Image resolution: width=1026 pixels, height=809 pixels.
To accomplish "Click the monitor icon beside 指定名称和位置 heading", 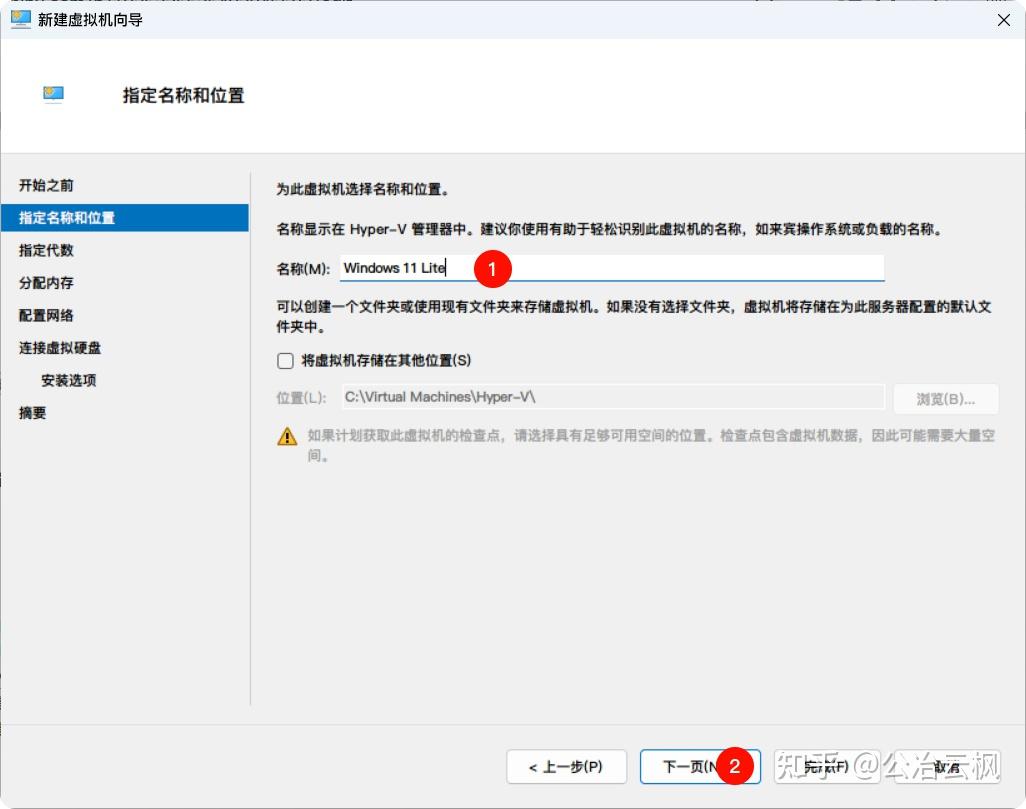I will 53,94.
